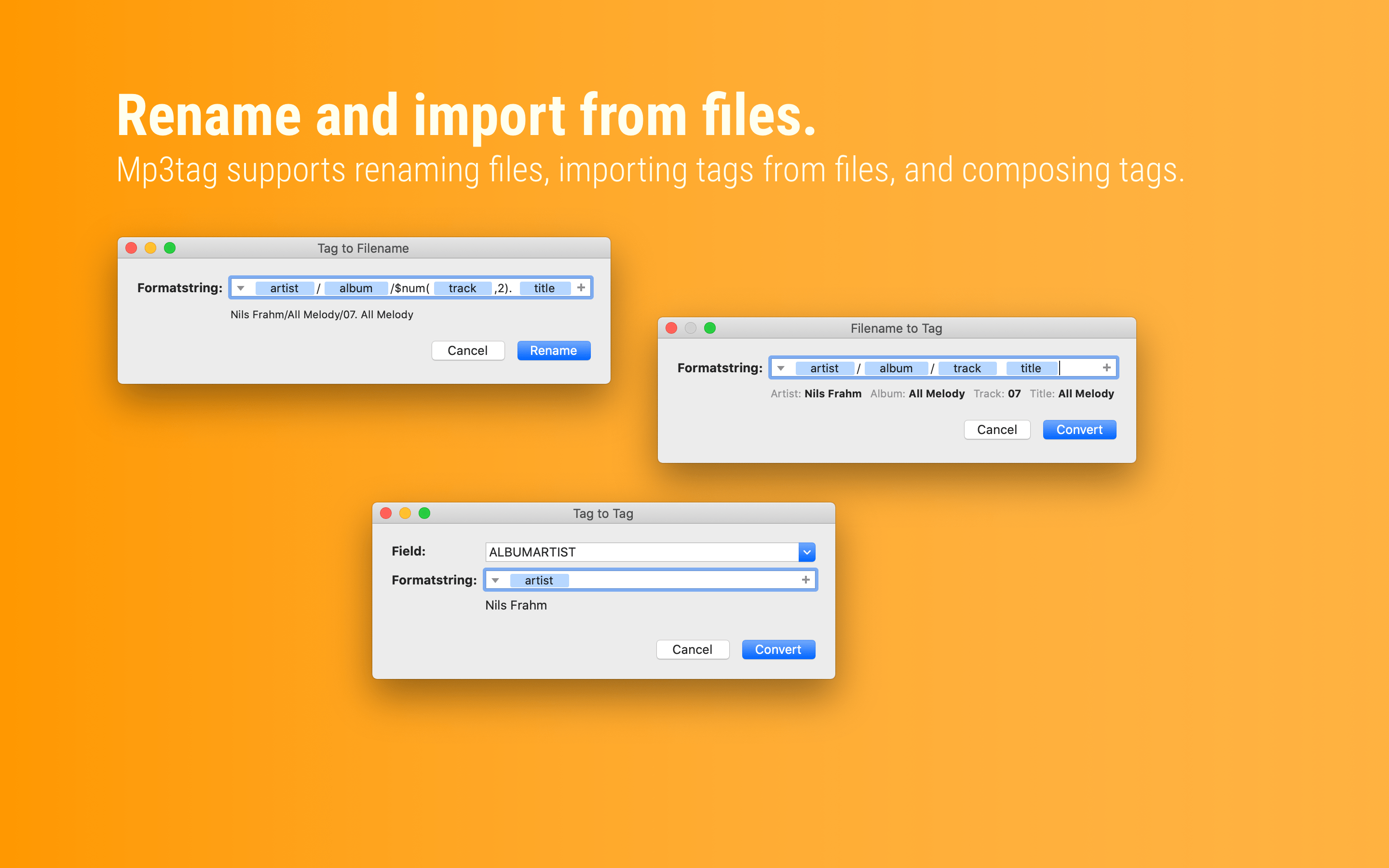Click the ALBUMARTIST field text box
This screenshot has height=868, width=1389.
click(x=640, y=552)
